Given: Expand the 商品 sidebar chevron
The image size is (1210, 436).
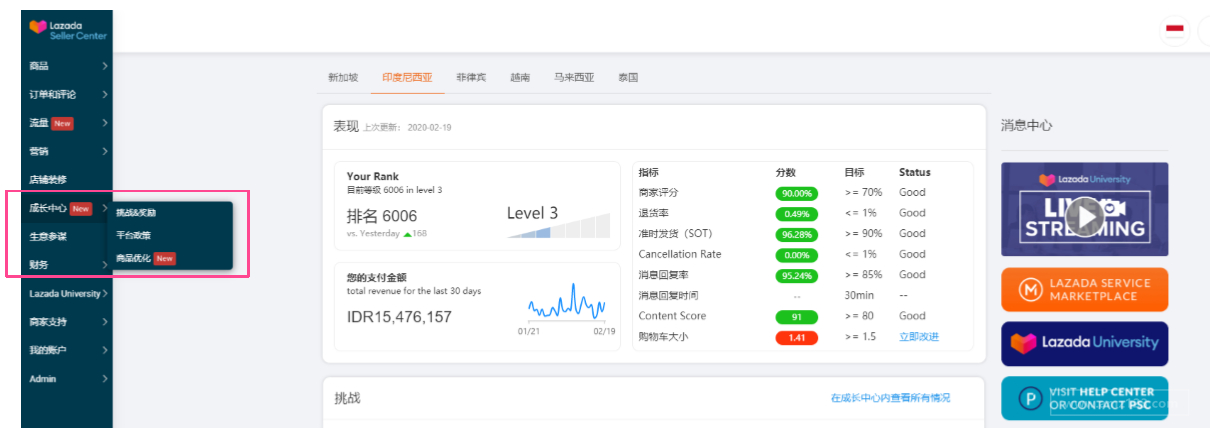Looking at the screenshot, I should [x=105, y=66].
